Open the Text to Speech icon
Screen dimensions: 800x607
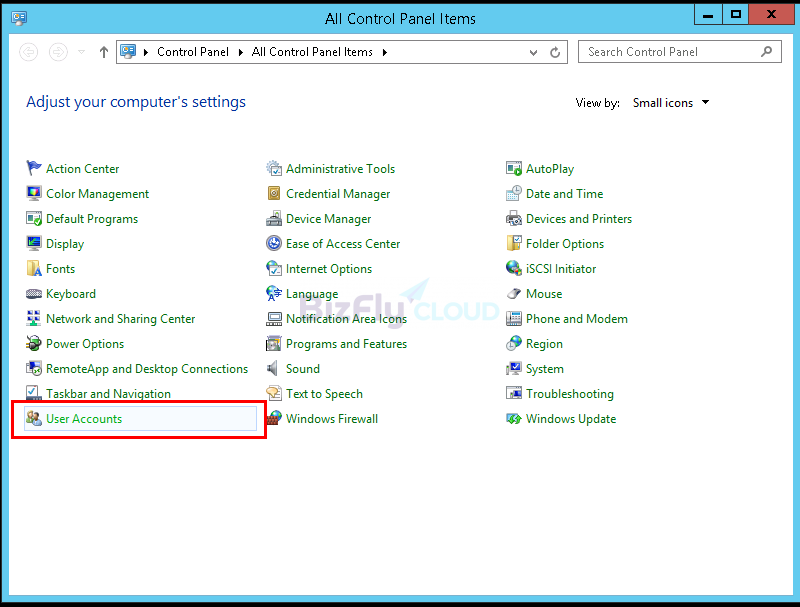(x=274, y=393)
